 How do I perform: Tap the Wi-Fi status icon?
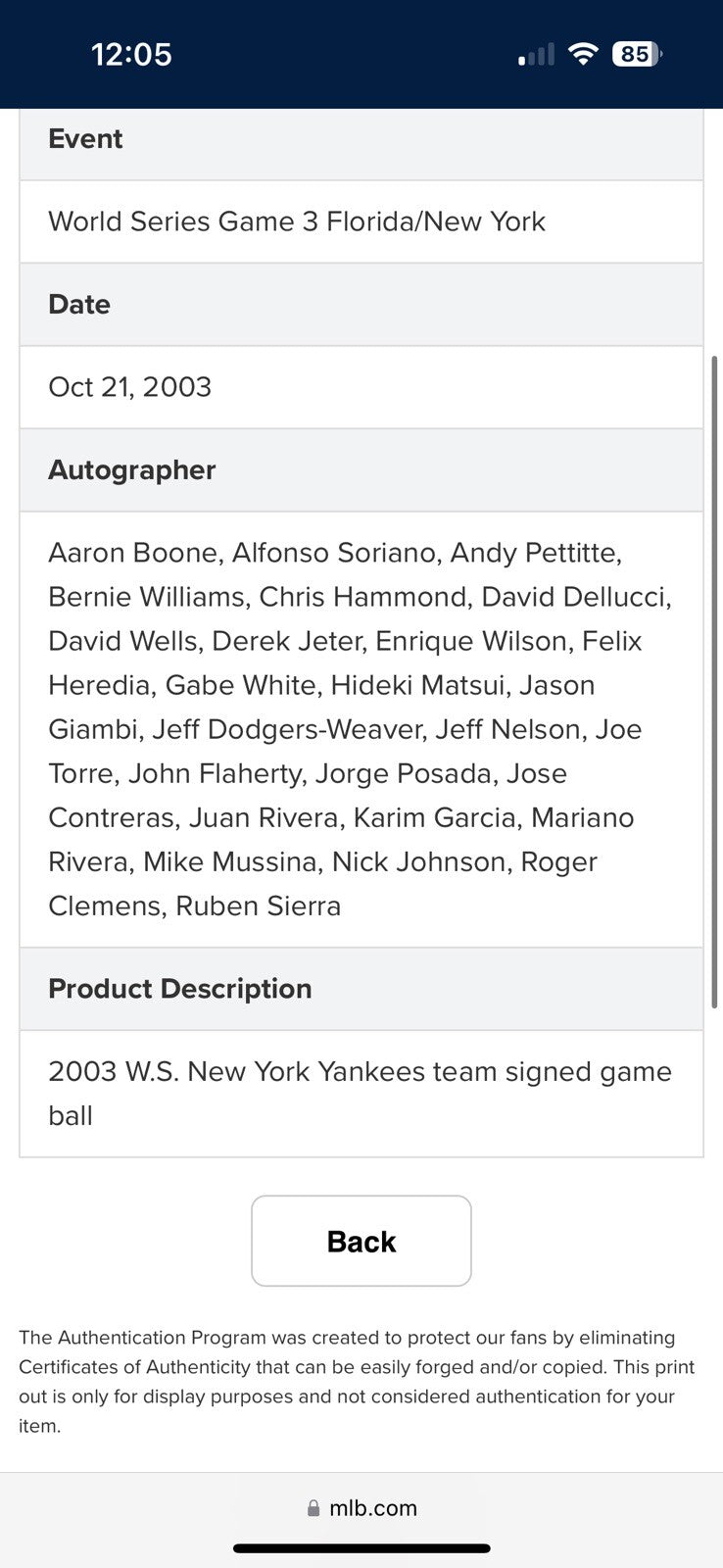(x=583, y=54)
